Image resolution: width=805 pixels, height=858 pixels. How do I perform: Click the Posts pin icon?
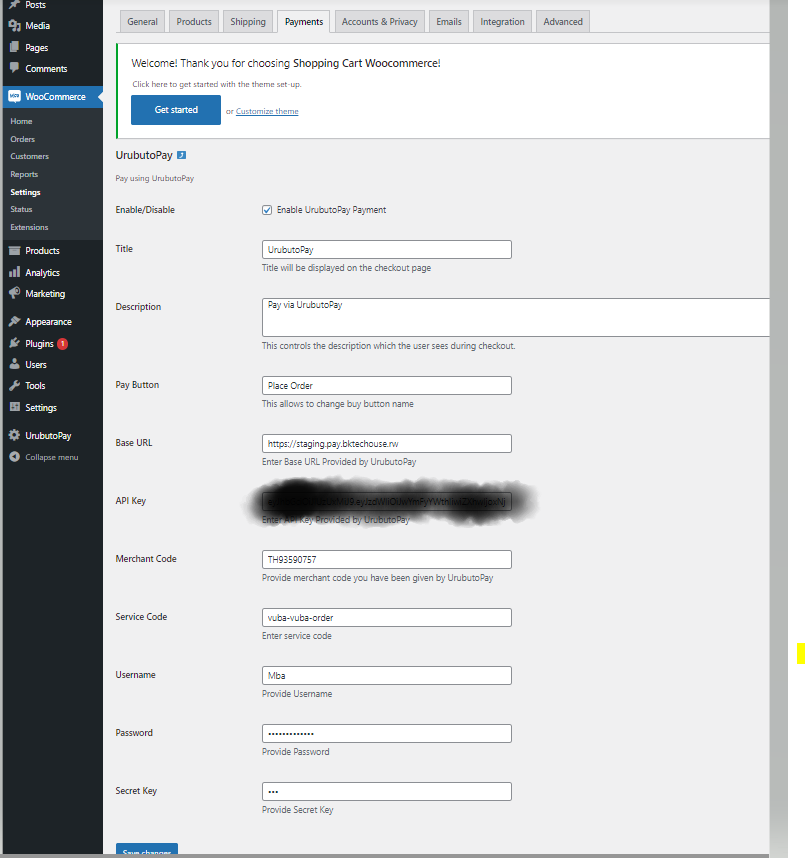15,4
